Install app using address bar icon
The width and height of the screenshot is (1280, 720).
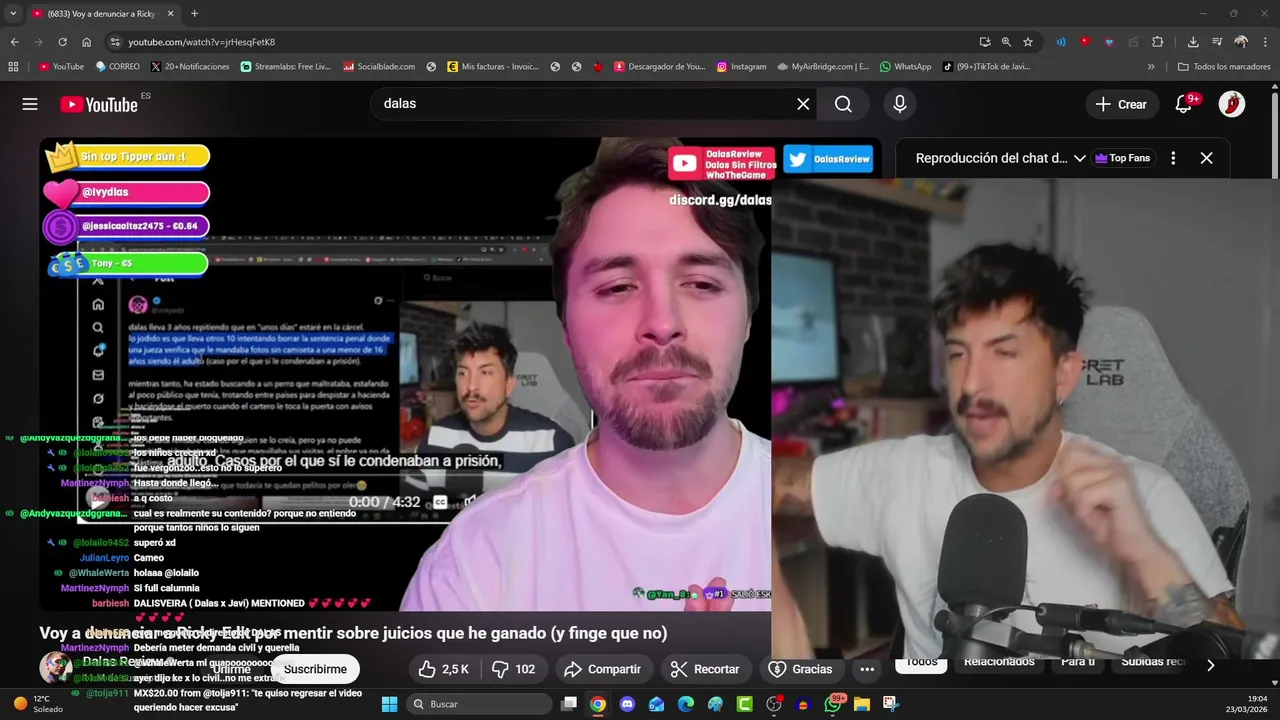pyautogui.click(x=985, y=42)
